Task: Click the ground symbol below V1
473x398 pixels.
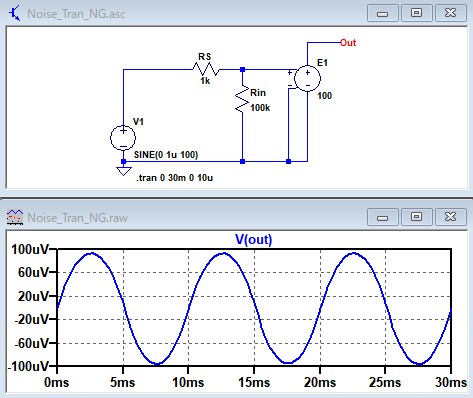Action: click(123, 170)
